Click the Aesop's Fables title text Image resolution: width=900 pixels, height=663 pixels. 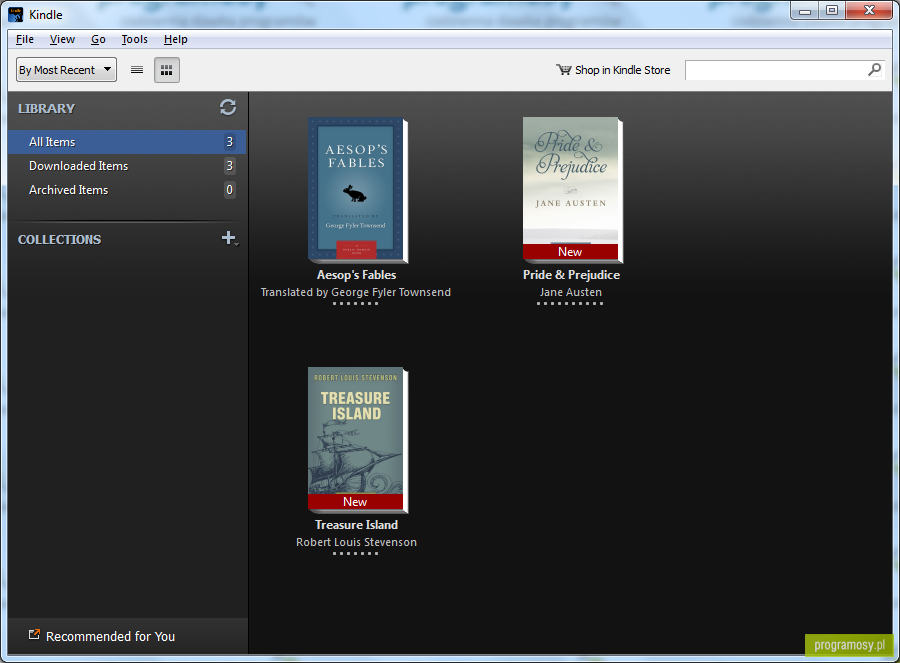(x=356, y=275)
